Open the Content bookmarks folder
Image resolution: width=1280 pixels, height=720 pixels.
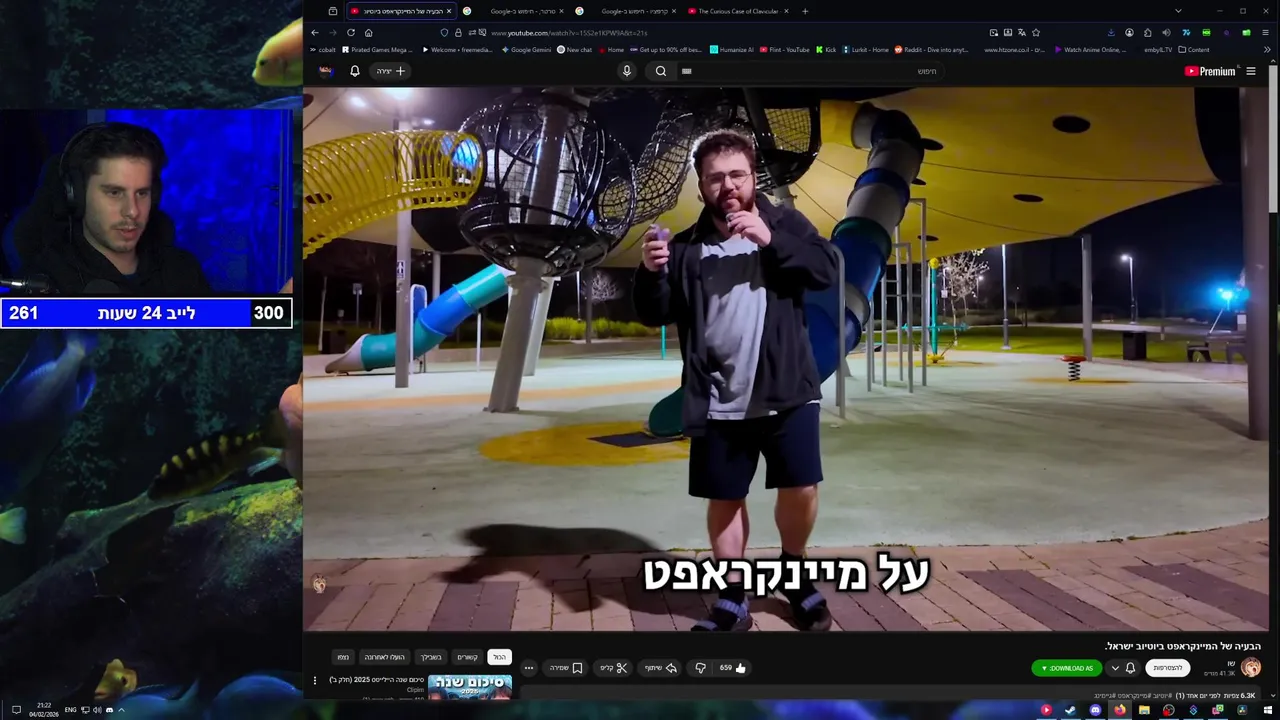(1194, 49)
